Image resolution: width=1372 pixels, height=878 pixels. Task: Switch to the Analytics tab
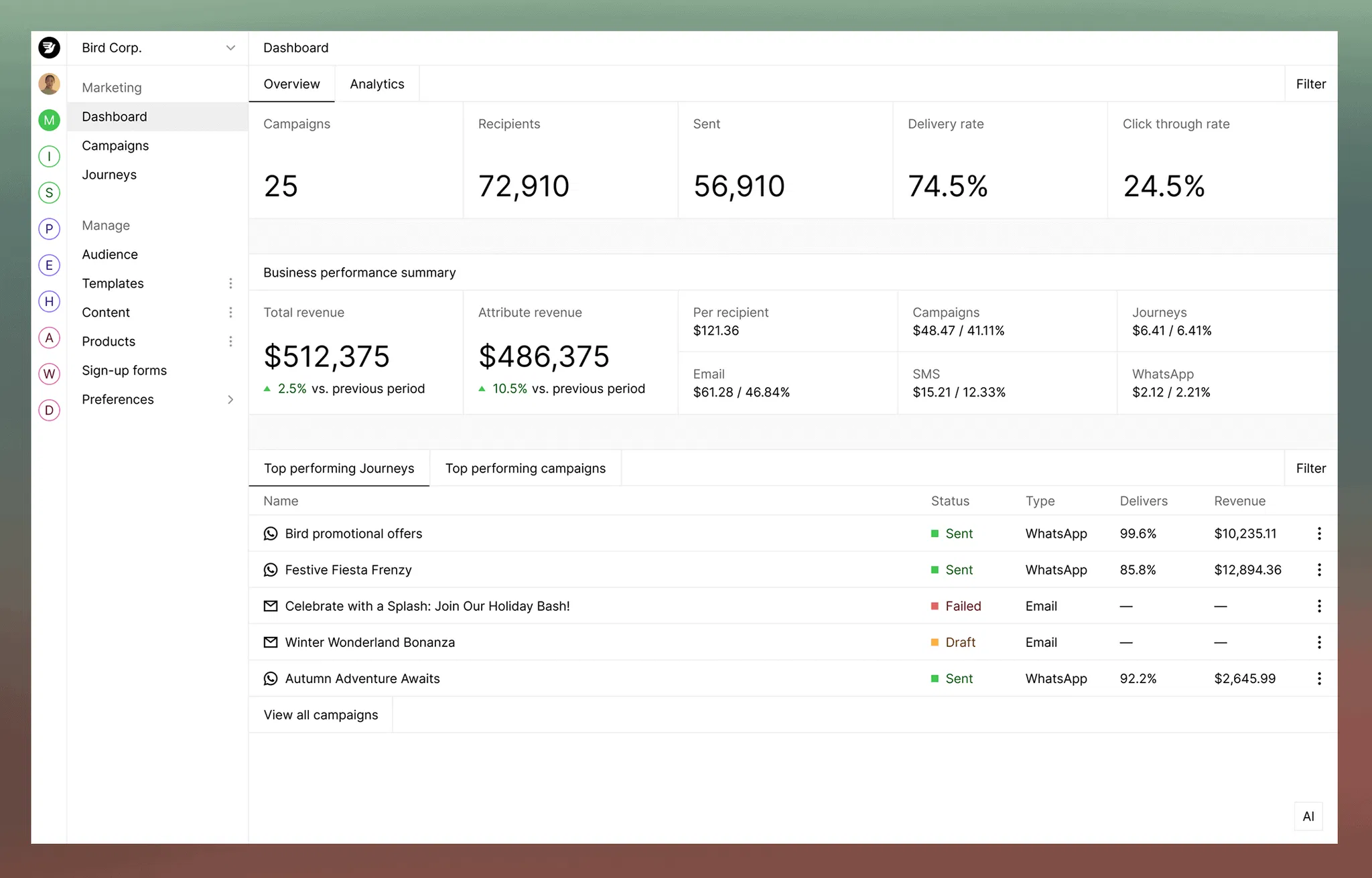tap(376, 84)
